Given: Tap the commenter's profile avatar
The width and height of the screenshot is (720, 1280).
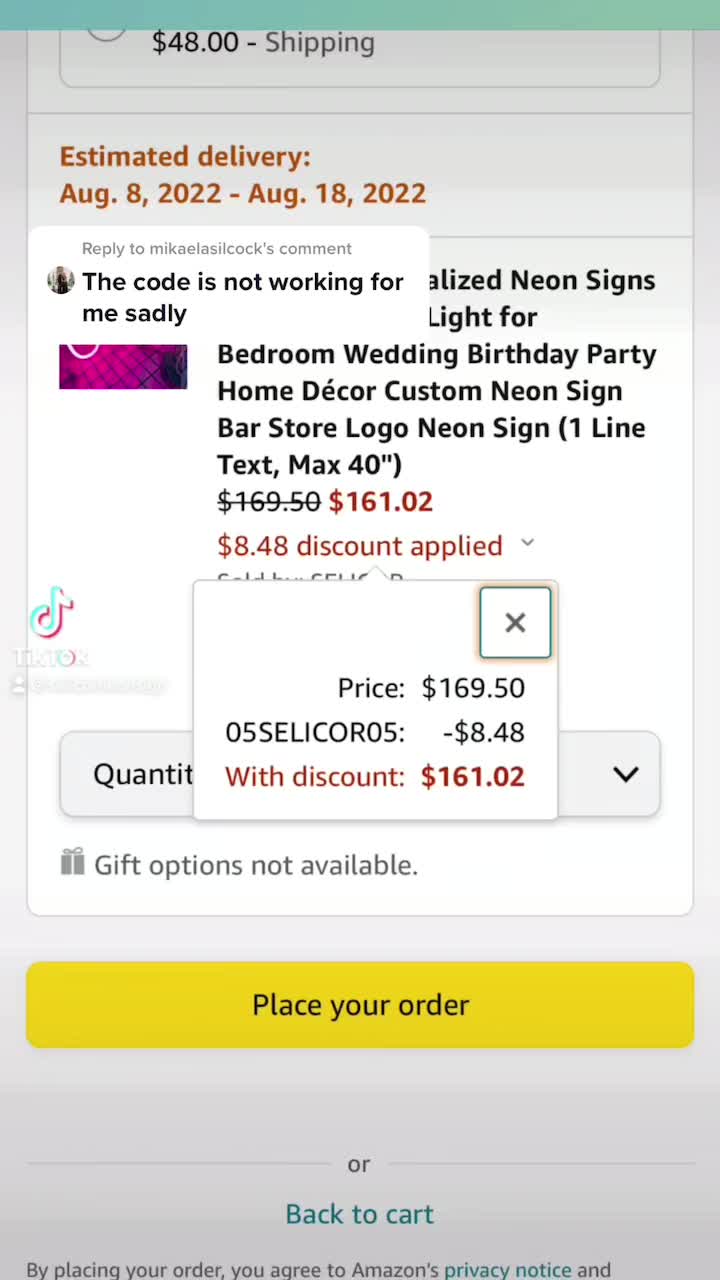Looking at the screenshot, I should (x=61, y=280).
